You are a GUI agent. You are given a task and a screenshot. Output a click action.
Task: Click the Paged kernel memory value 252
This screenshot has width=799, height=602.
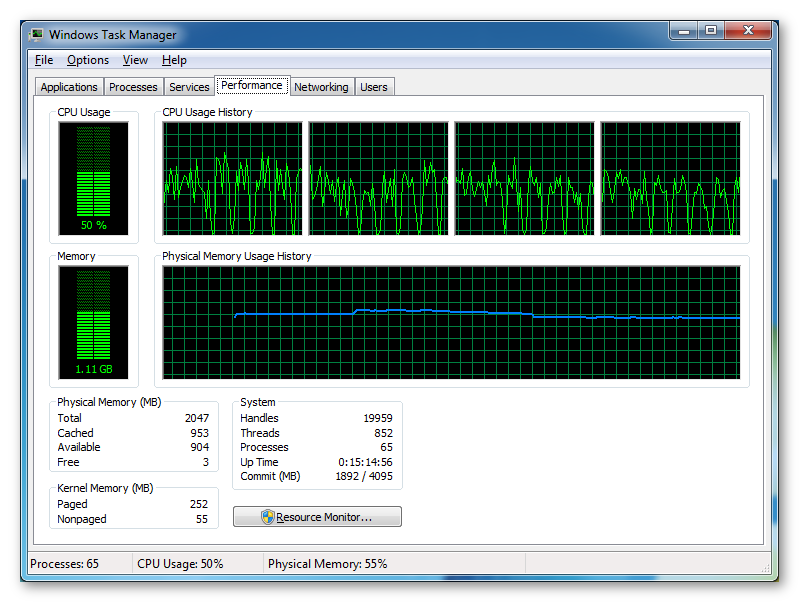tap(199, 504)
